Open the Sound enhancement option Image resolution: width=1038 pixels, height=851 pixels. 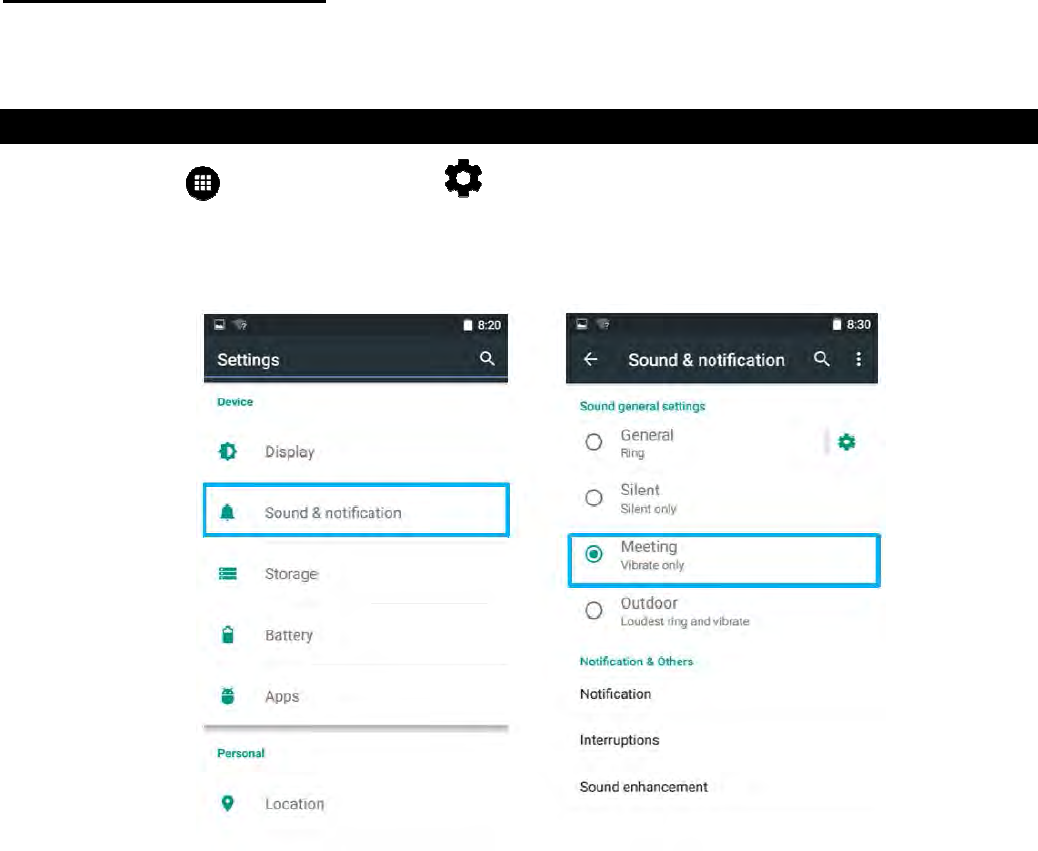click(x=722, y=787)
